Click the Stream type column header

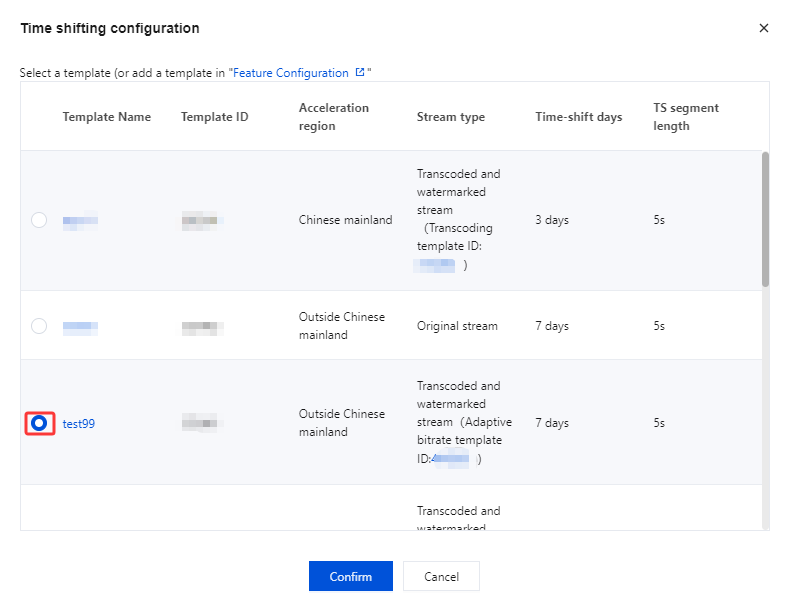(x=451, y=117)
